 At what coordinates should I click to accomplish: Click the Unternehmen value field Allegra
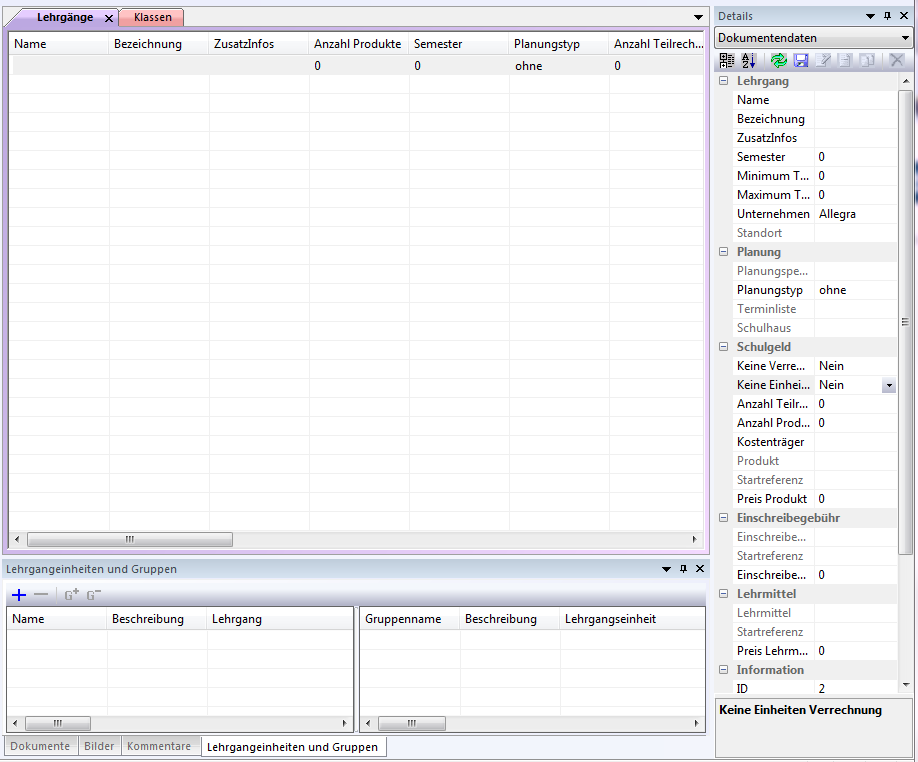click(855, 214)
